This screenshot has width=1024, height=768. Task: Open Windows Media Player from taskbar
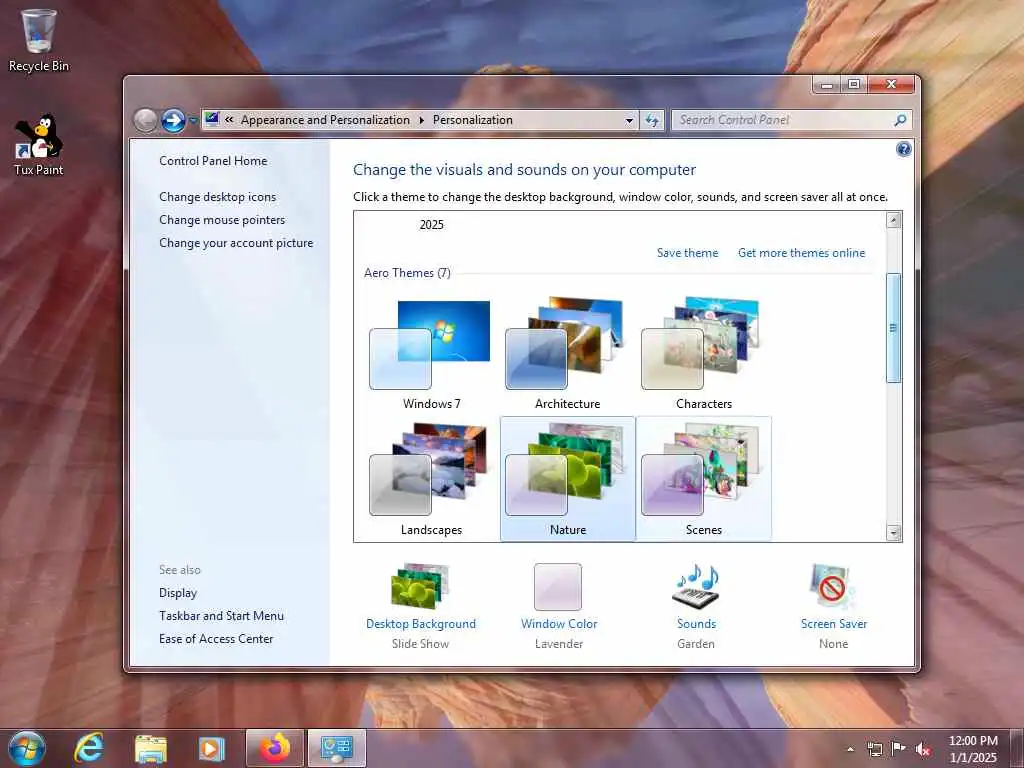(x=211, y=748)
